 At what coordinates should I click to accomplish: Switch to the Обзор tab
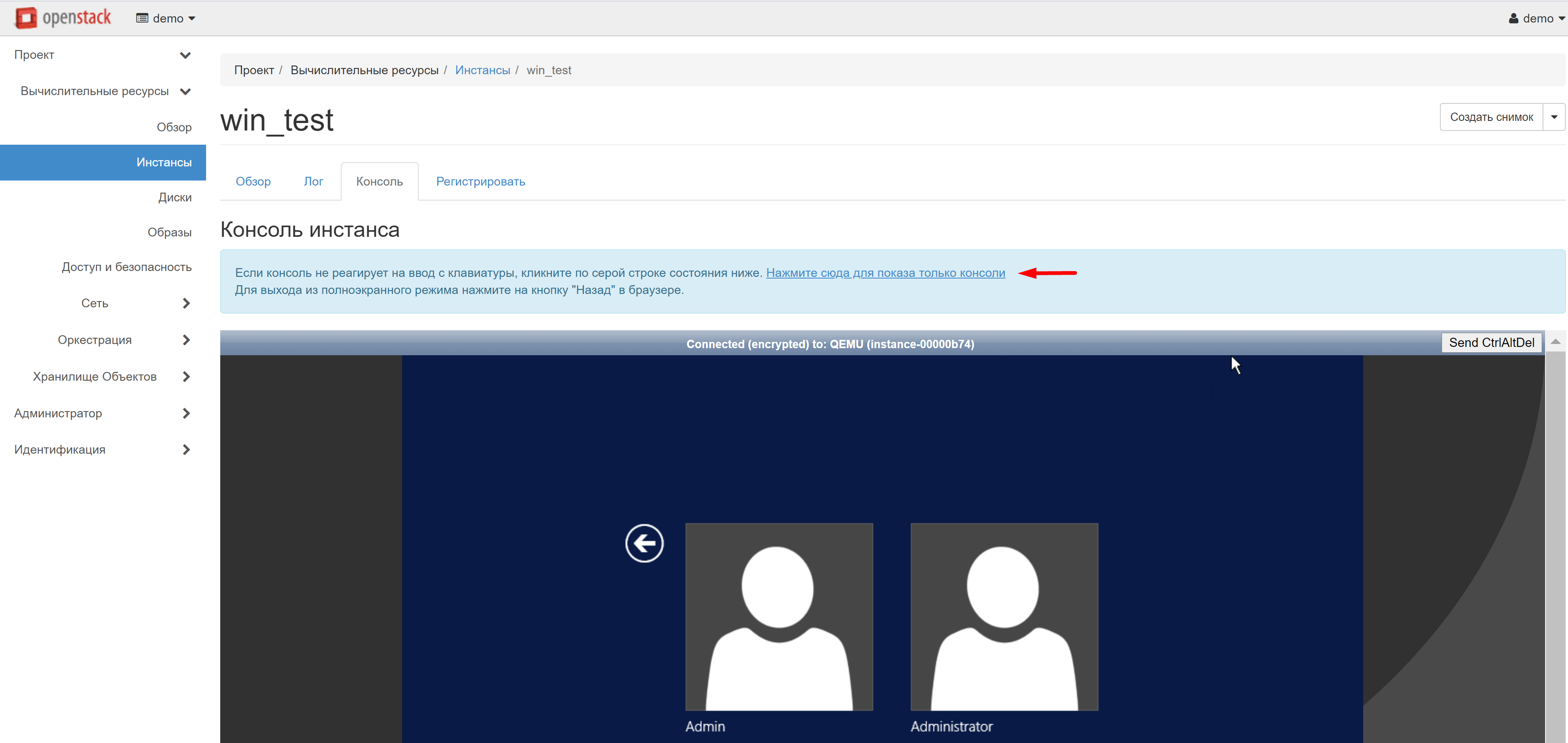tap(253, 181)
